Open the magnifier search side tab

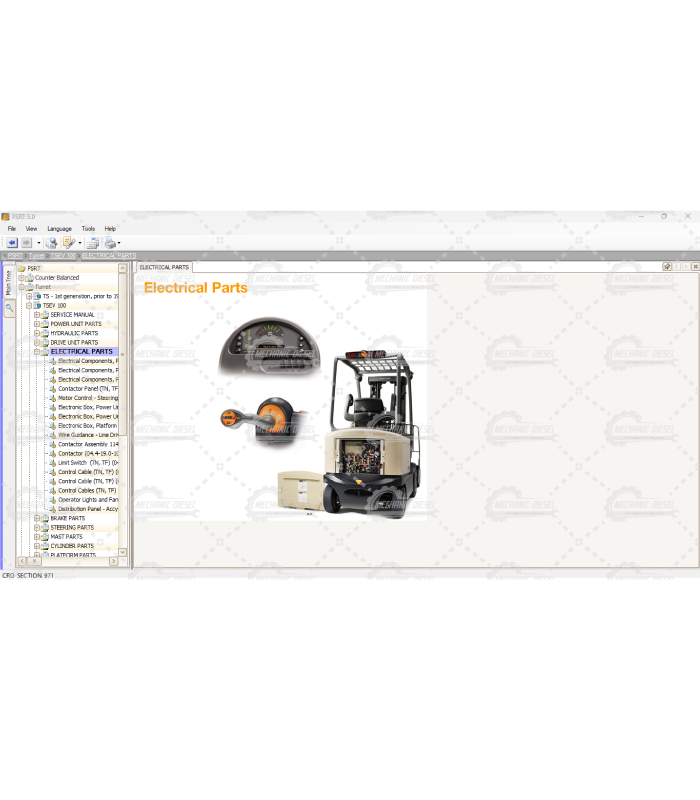(x=9, y=309)
